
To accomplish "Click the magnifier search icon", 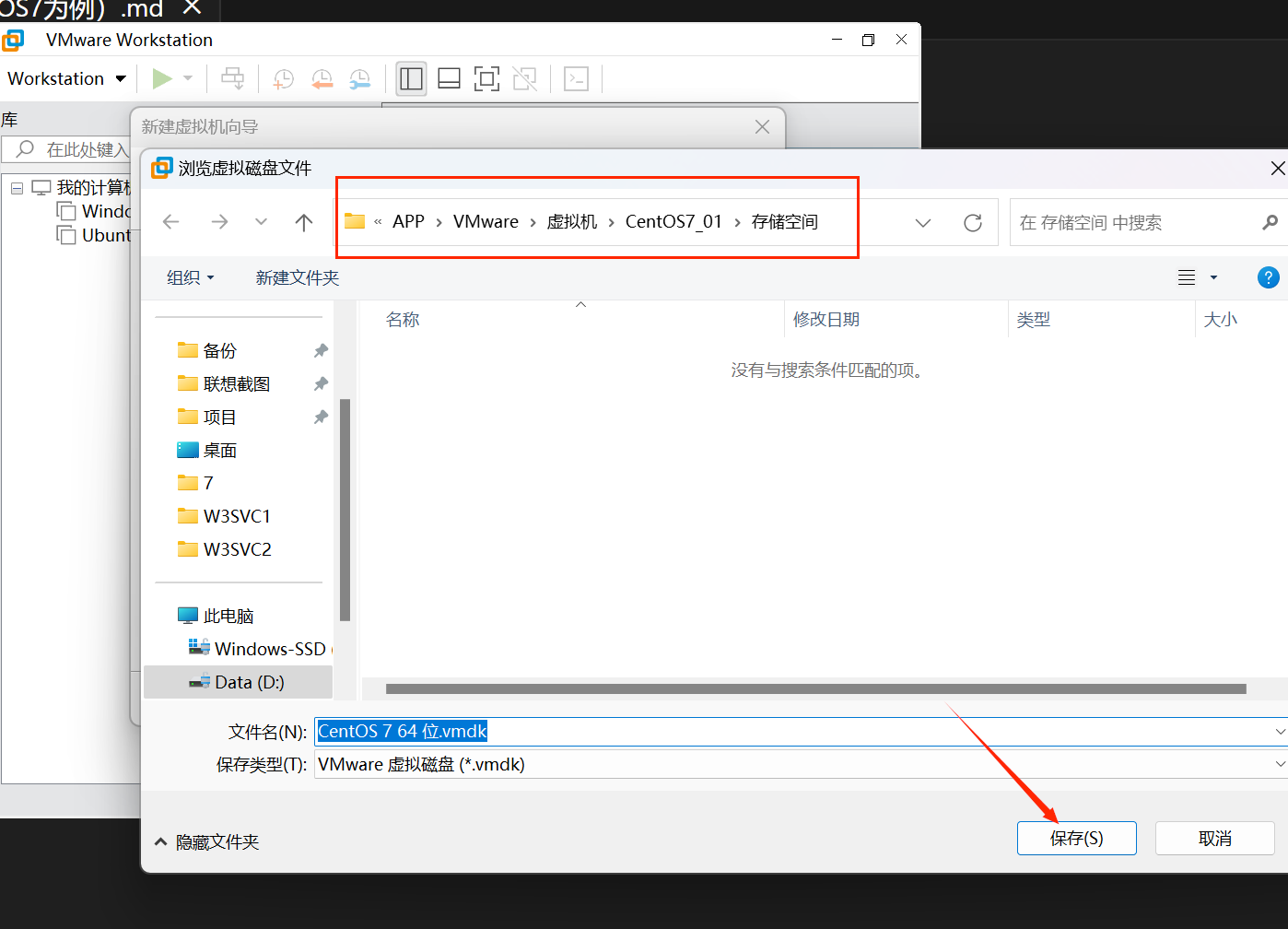I will 1270,222.
